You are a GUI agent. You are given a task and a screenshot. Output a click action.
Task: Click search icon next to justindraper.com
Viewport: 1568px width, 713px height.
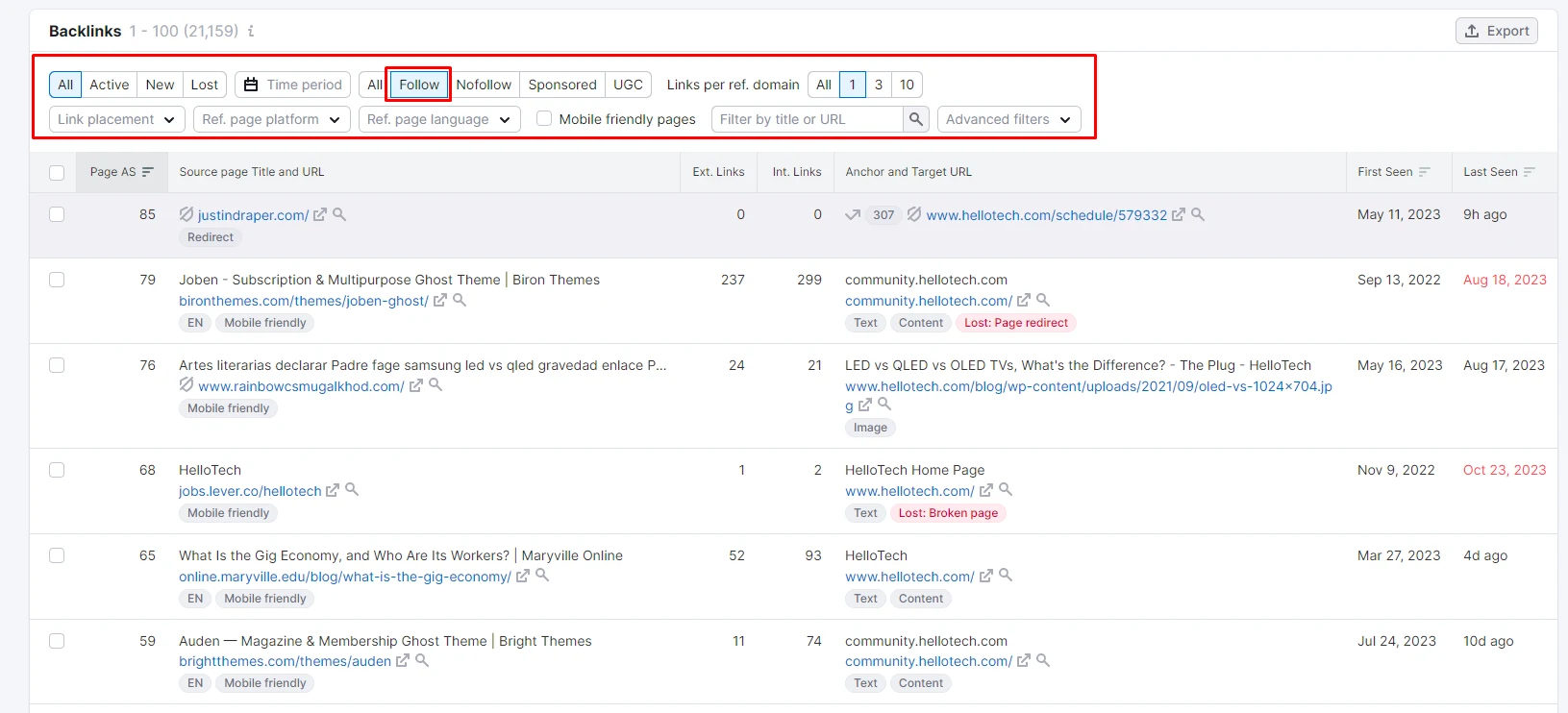339,214
